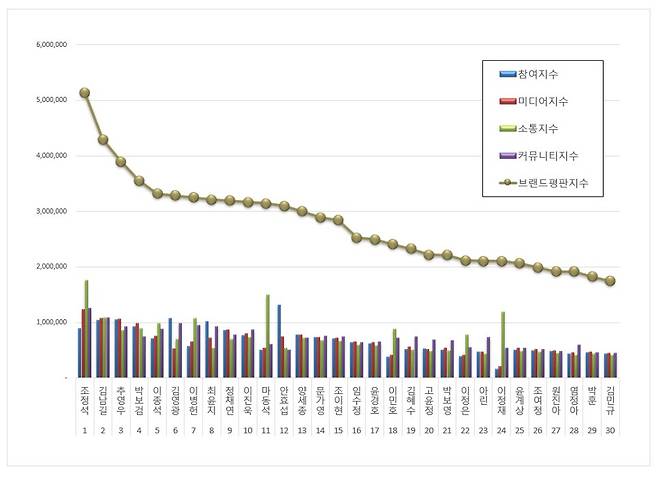Select the last line point for rank 30
658x477 pixels.
pos(610,281)
